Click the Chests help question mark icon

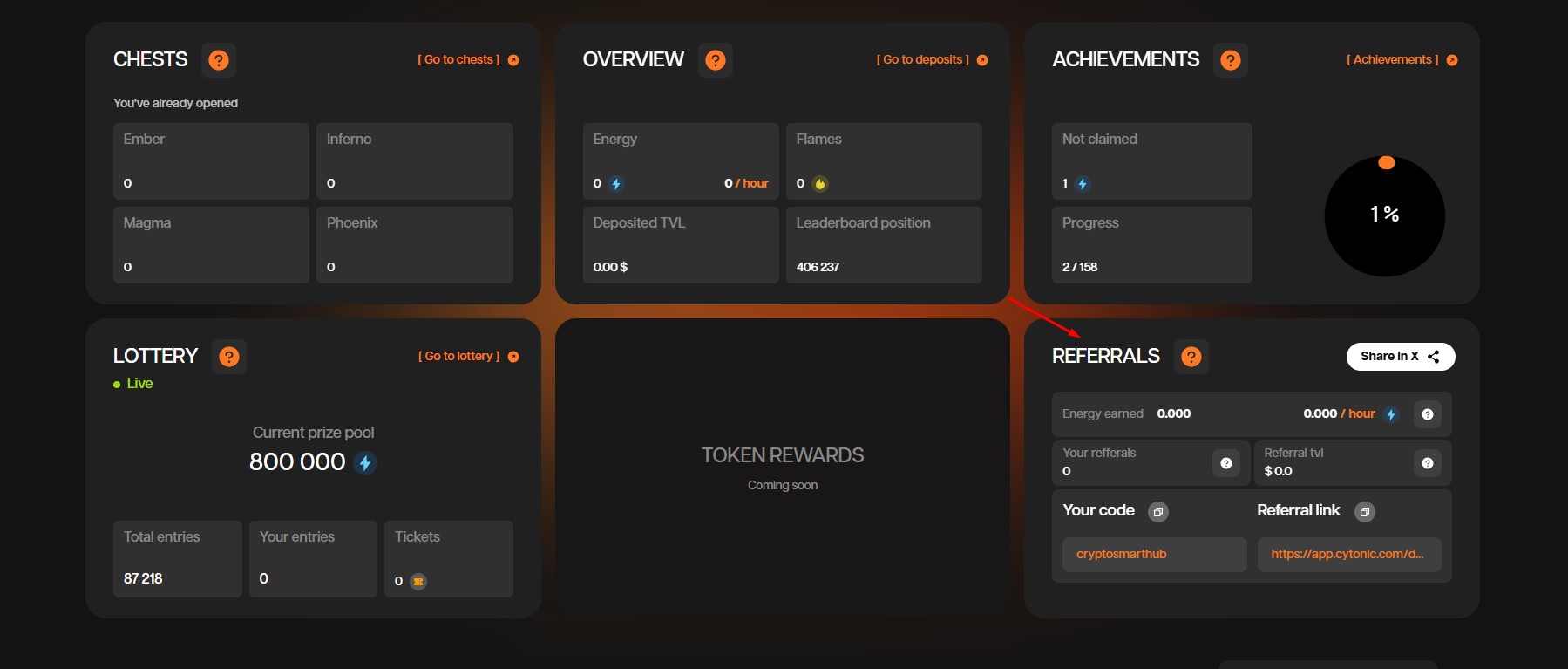coord(219,60)
